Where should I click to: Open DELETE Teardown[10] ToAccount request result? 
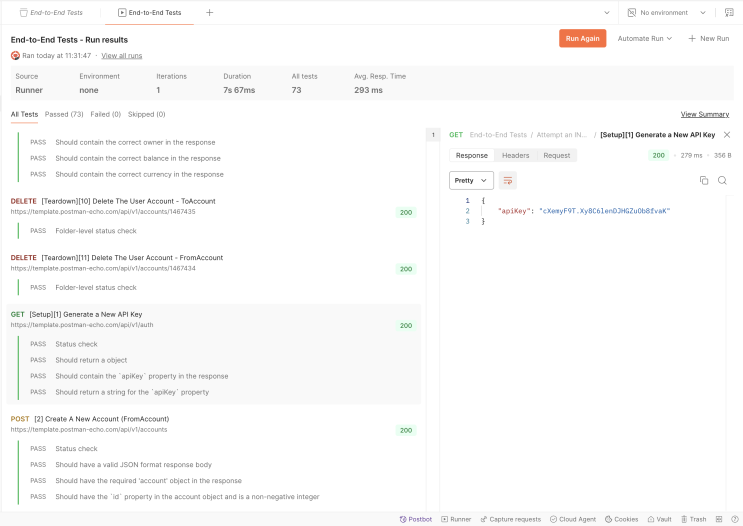pos(128,201)
